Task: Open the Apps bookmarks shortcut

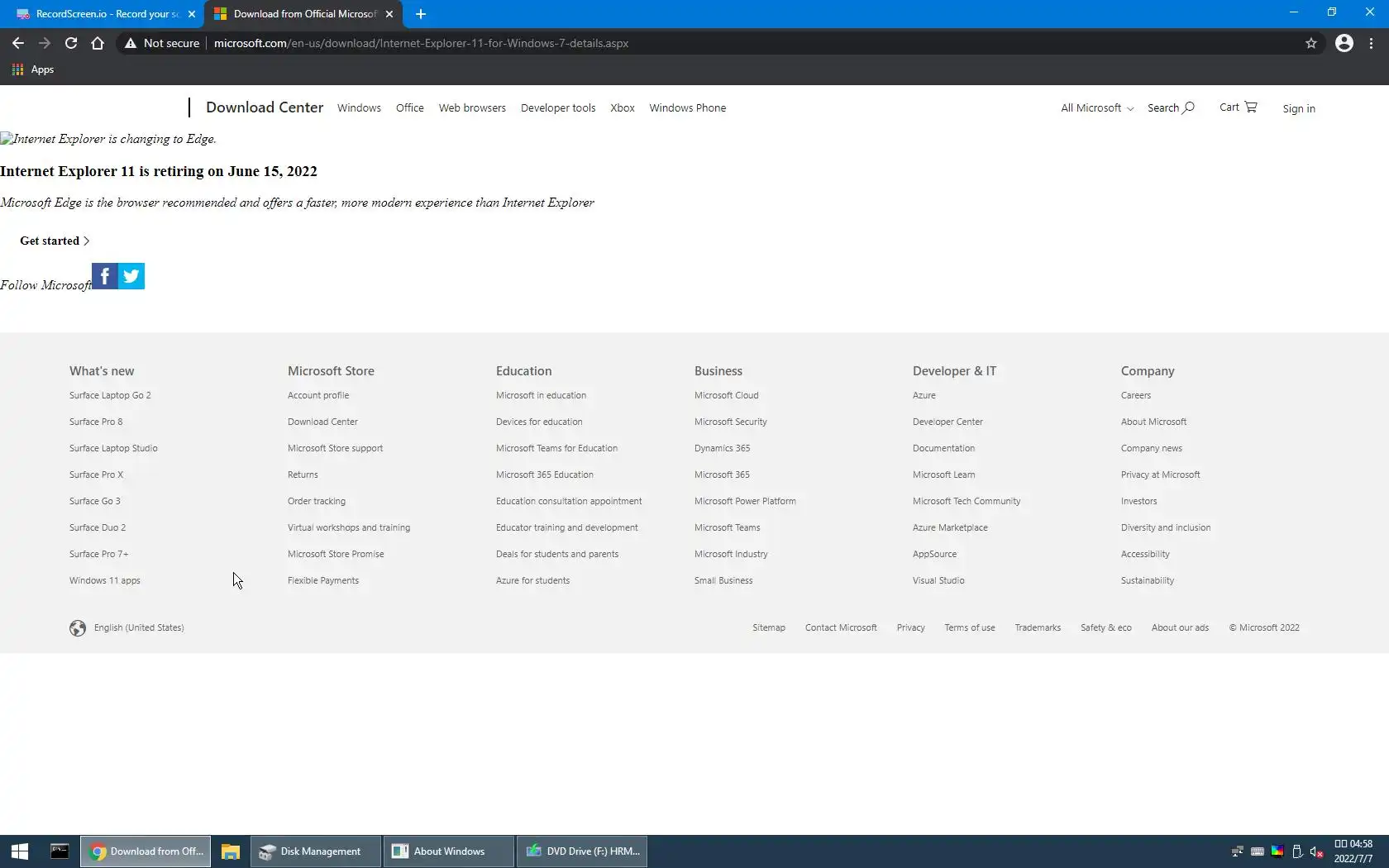Action: click(x=33, y=69)
